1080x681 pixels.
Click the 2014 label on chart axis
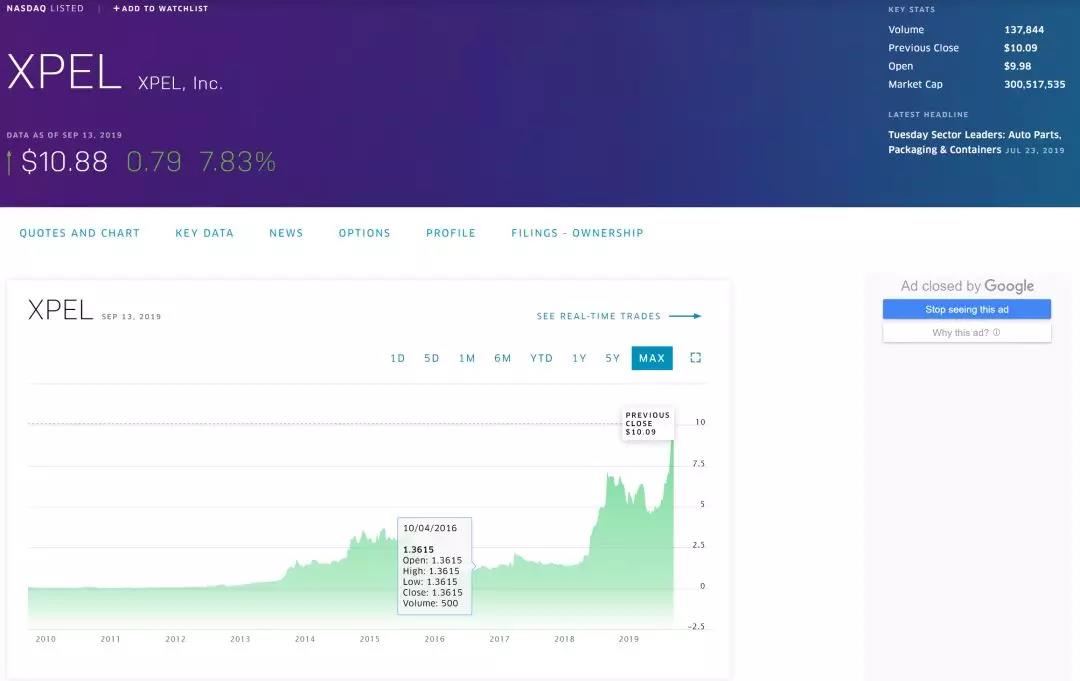[x=305, y=639]
